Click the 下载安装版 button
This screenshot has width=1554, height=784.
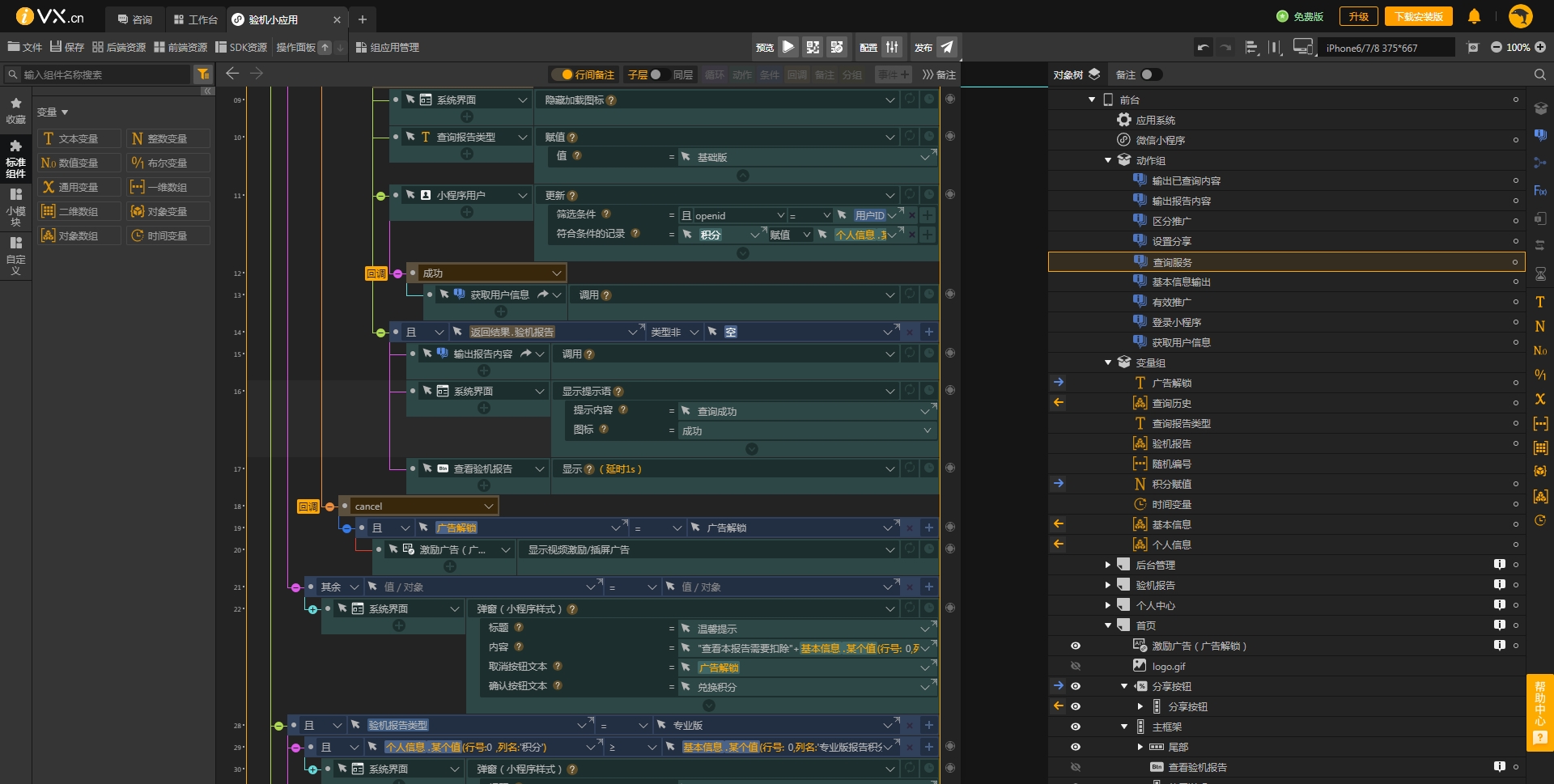coord(1419,16)
